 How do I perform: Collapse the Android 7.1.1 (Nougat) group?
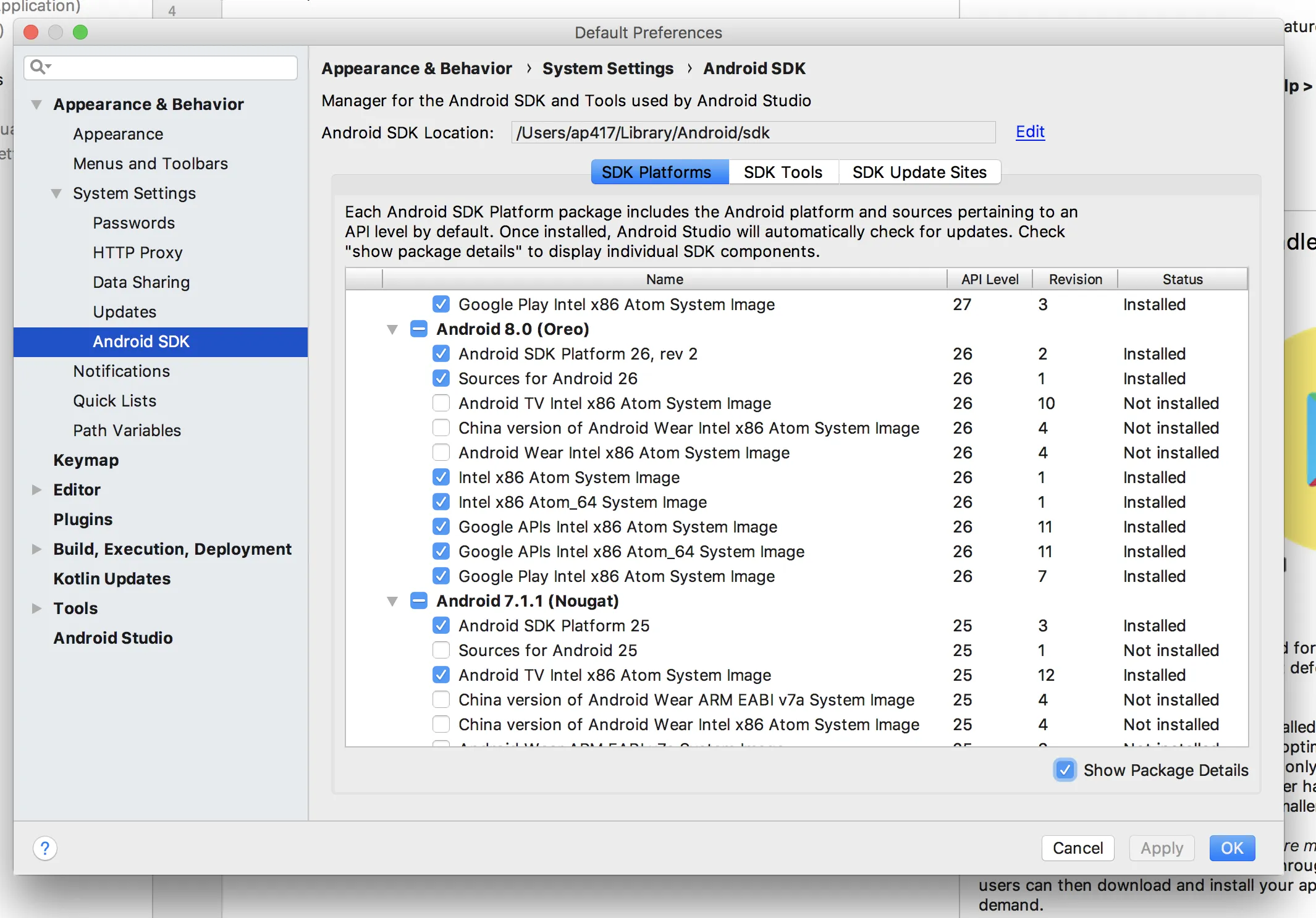(x=392, y=601)
